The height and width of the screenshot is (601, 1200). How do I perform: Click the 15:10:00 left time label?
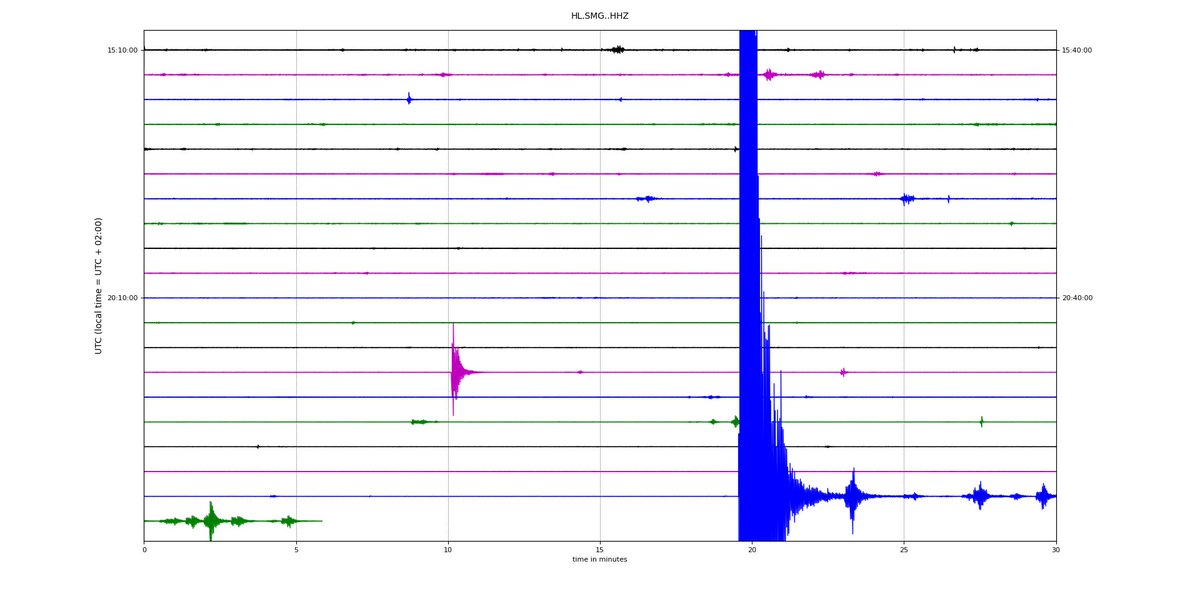(123, 50)
